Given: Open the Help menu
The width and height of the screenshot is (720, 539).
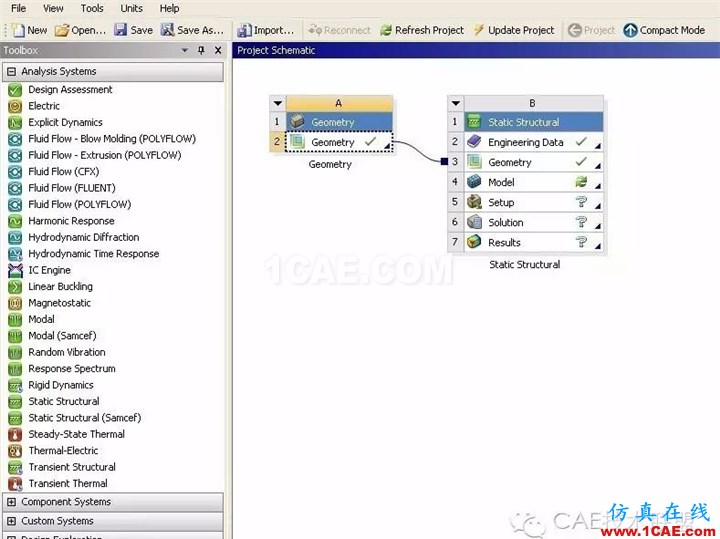Looking at the screenshot, I should click(x=169, y=8).
